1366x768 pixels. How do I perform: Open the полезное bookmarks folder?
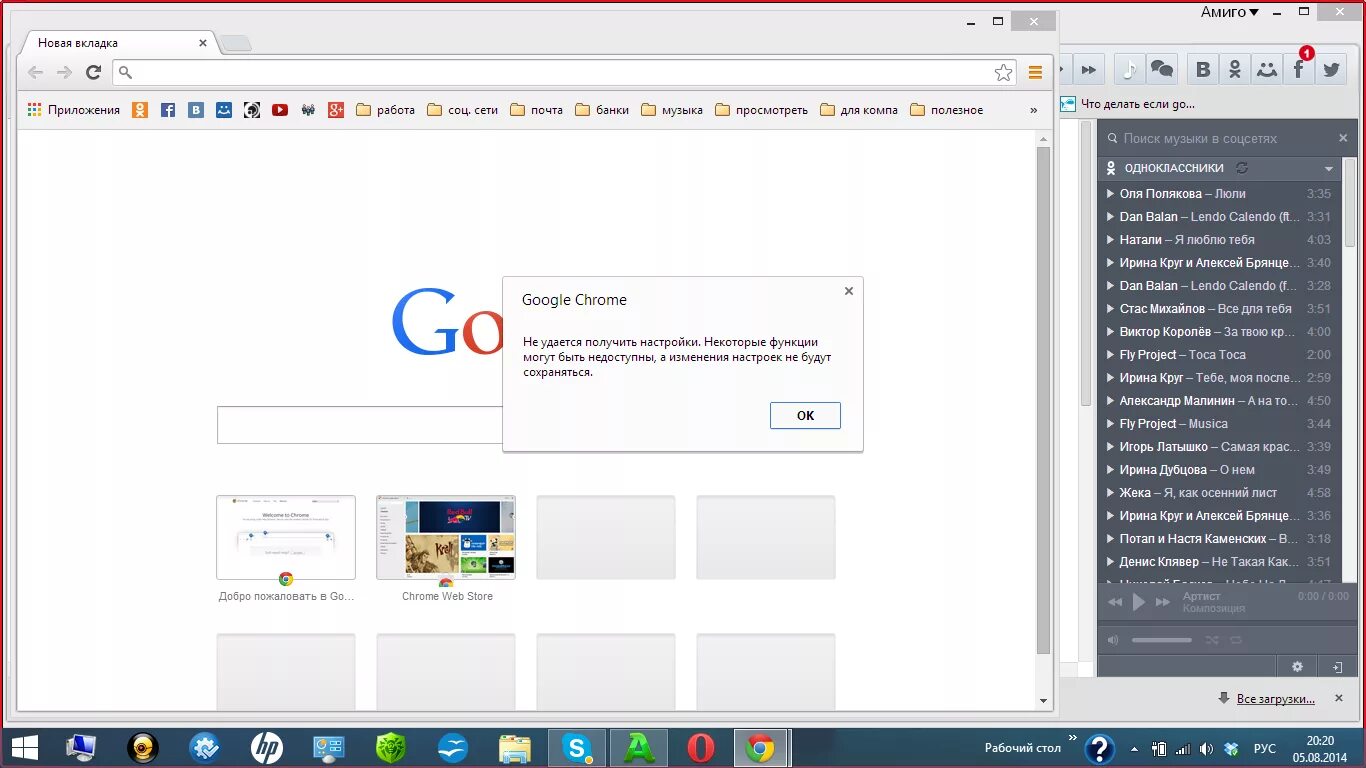pos(946,110)
